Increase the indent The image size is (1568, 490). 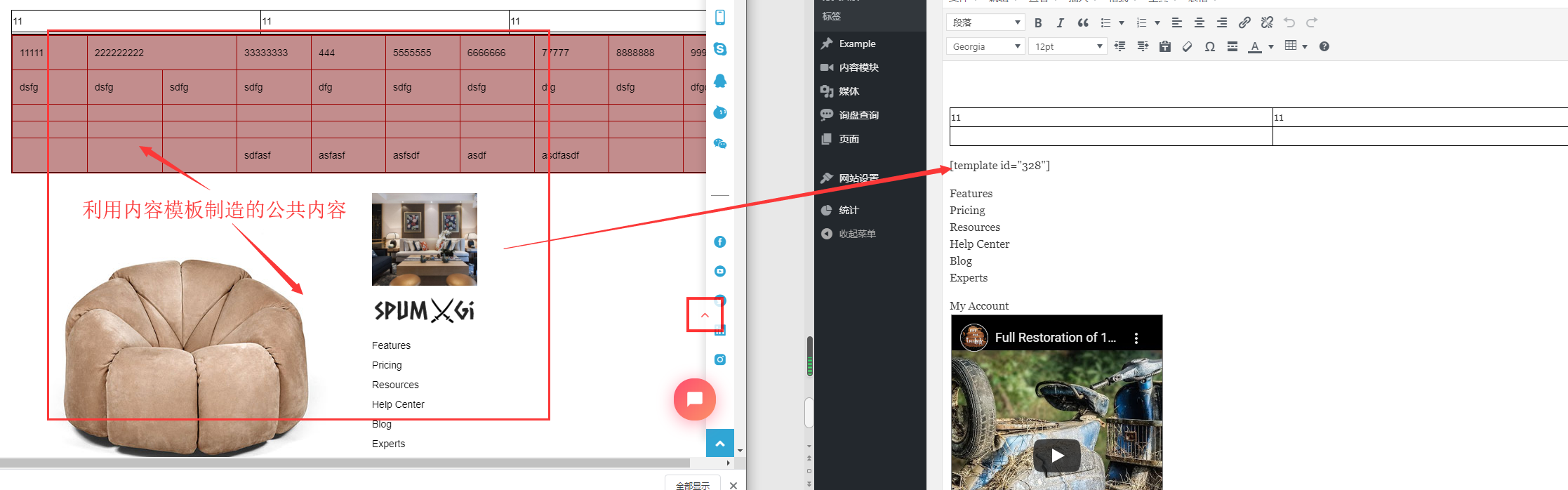1143,46
